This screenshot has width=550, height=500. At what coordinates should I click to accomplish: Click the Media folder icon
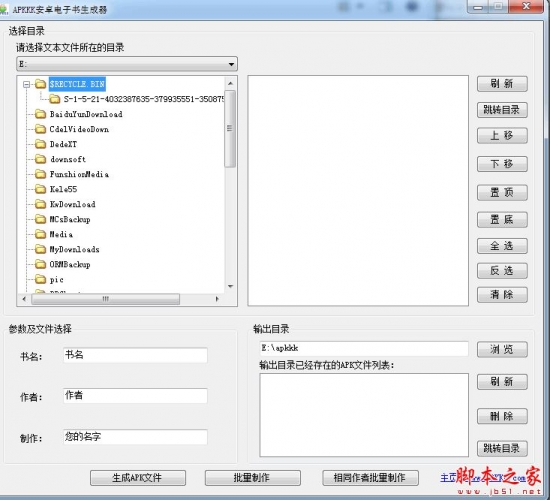[x=41, y=234]
